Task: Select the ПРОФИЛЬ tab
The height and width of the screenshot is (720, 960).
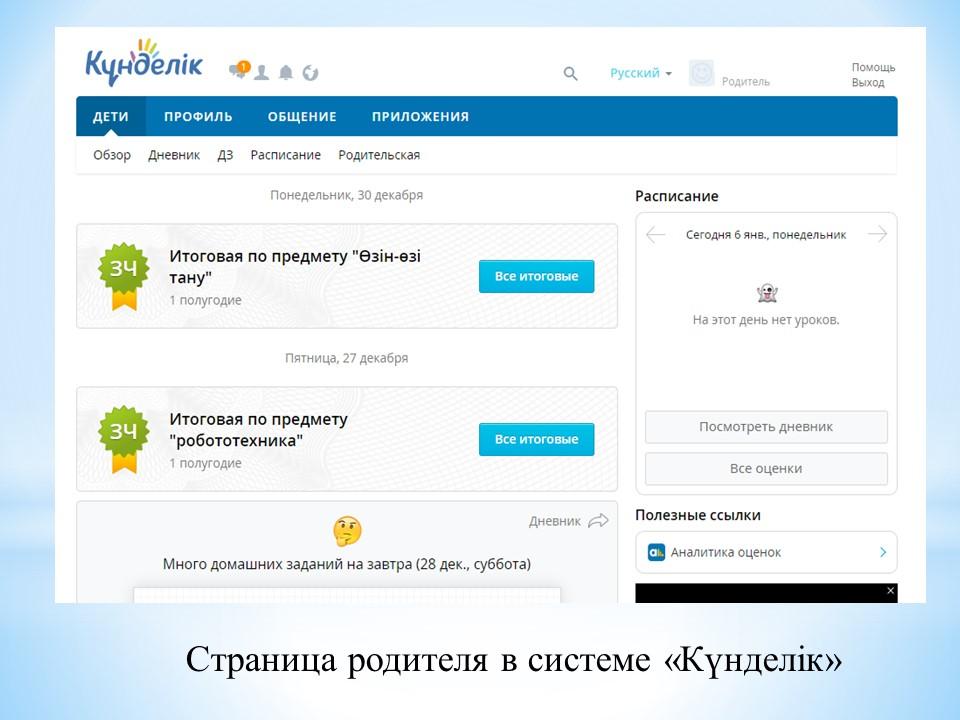Action: click(198, 116)
